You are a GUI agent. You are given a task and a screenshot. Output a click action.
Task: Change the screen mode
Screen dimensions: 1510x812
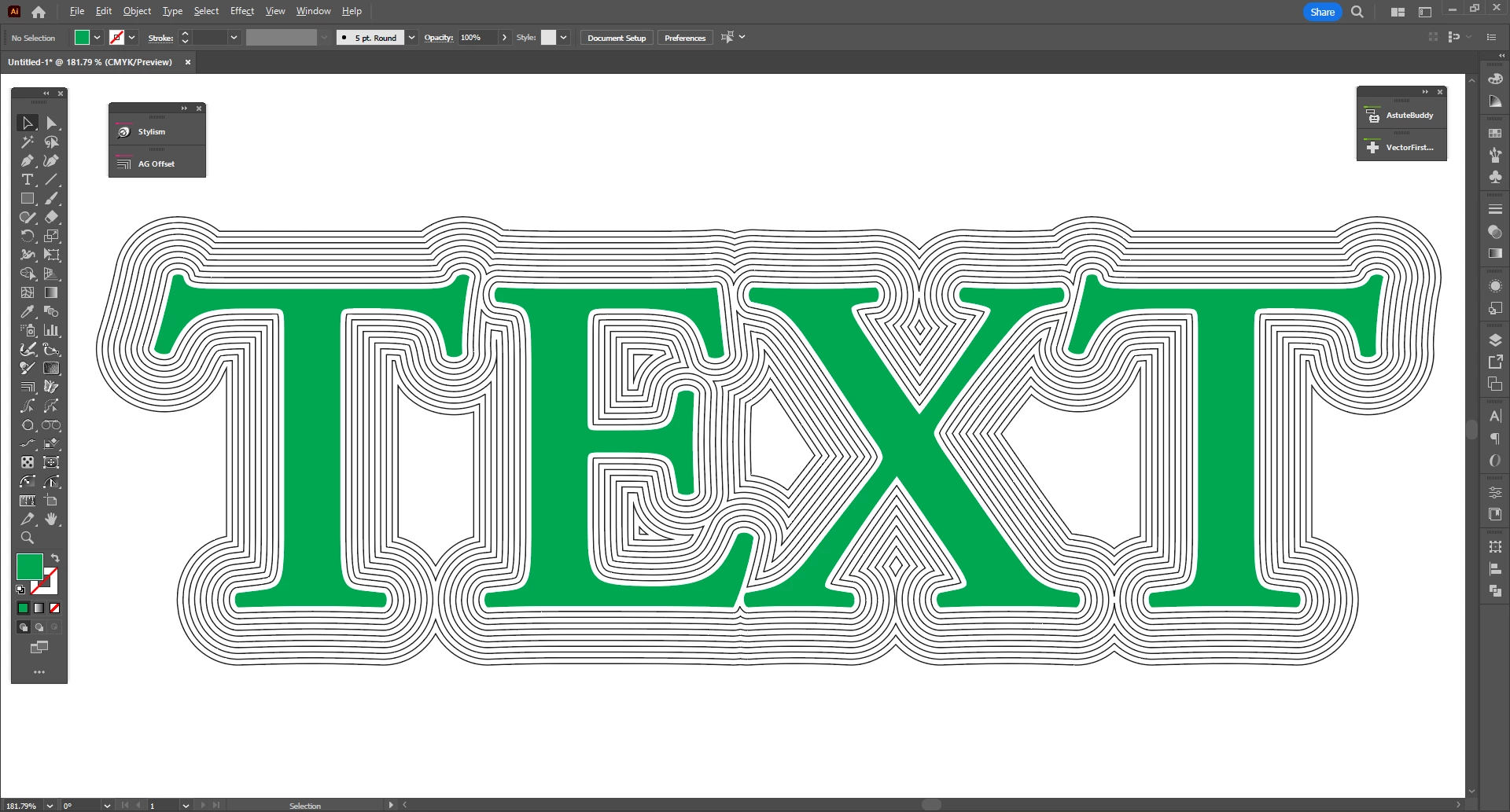click(39, 647)
